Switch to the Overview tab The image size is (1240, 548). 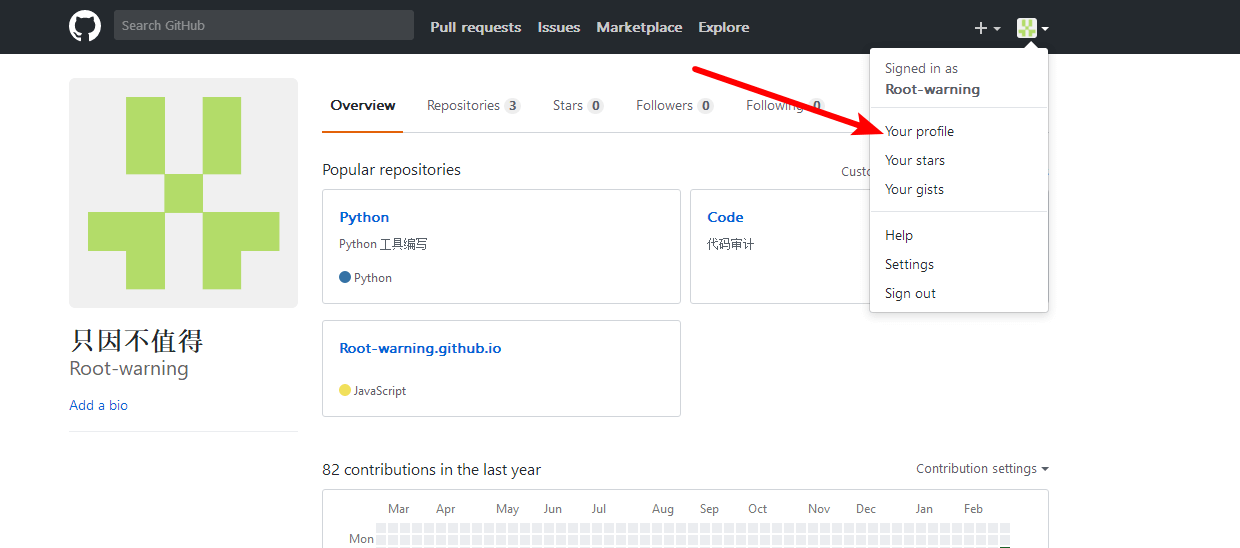click(x=363, y=105)
